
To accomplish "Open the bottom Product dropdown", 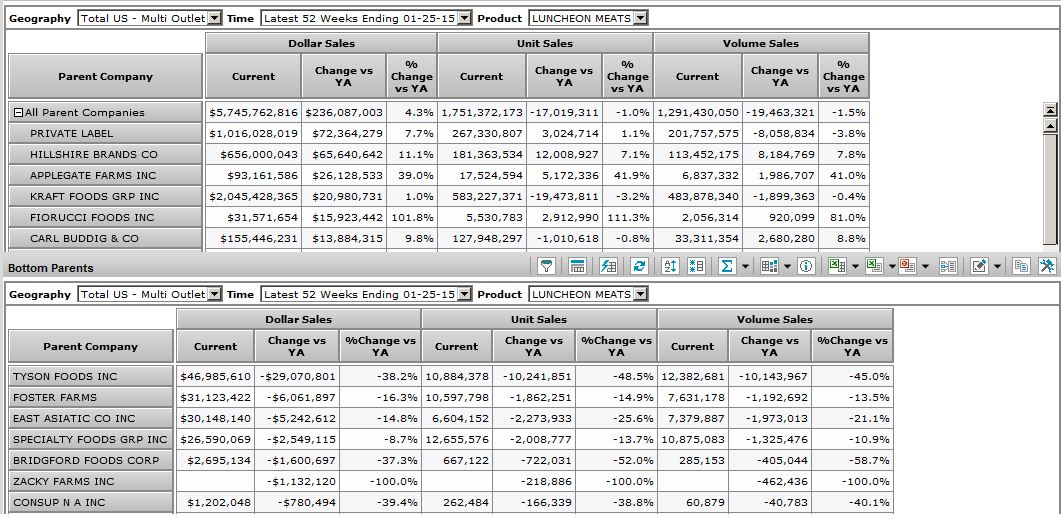I will pos(640,294).
